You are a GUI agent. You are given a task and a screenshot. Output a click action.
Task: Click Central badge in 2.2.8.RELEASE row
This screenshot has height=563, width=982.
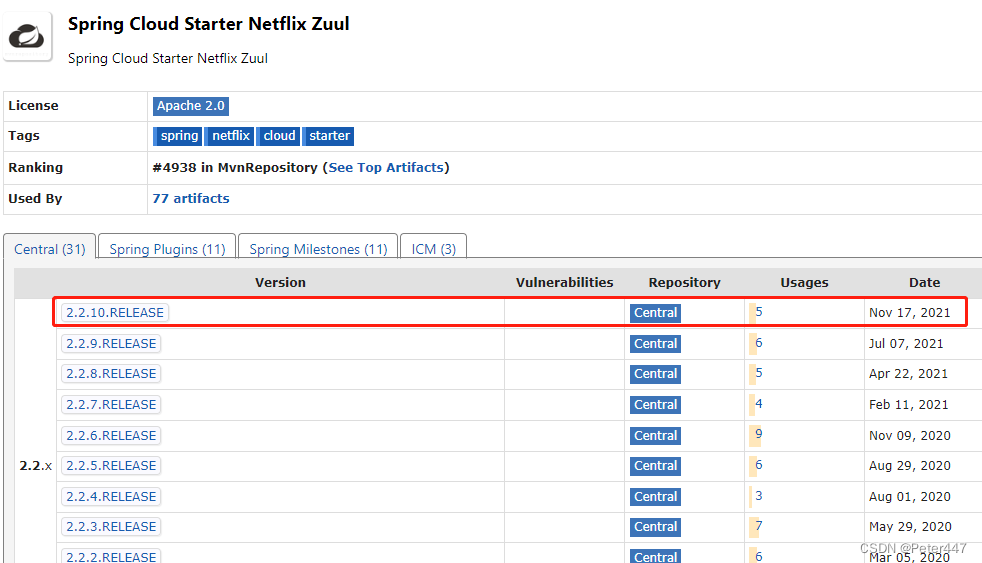click(x=655, y=373)
